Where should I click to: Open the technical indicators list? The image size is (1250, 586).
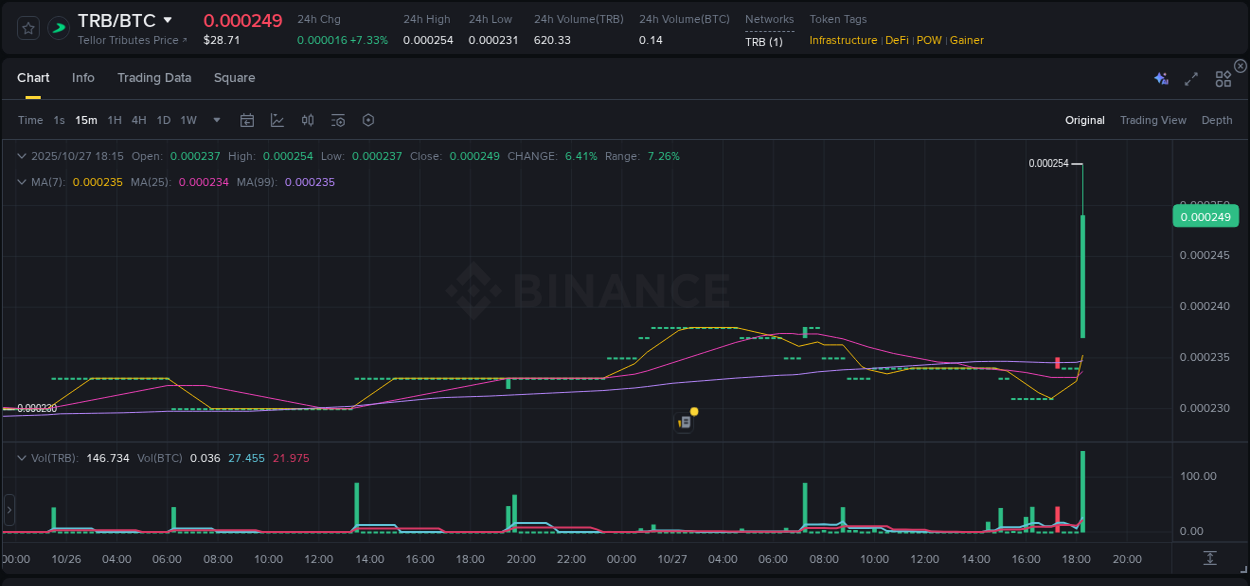pos(337,120)
